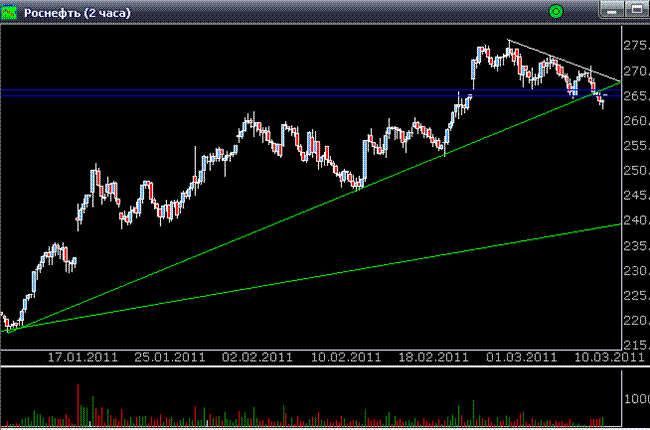Click the 18.02.2011 date label

click(434, 357)
